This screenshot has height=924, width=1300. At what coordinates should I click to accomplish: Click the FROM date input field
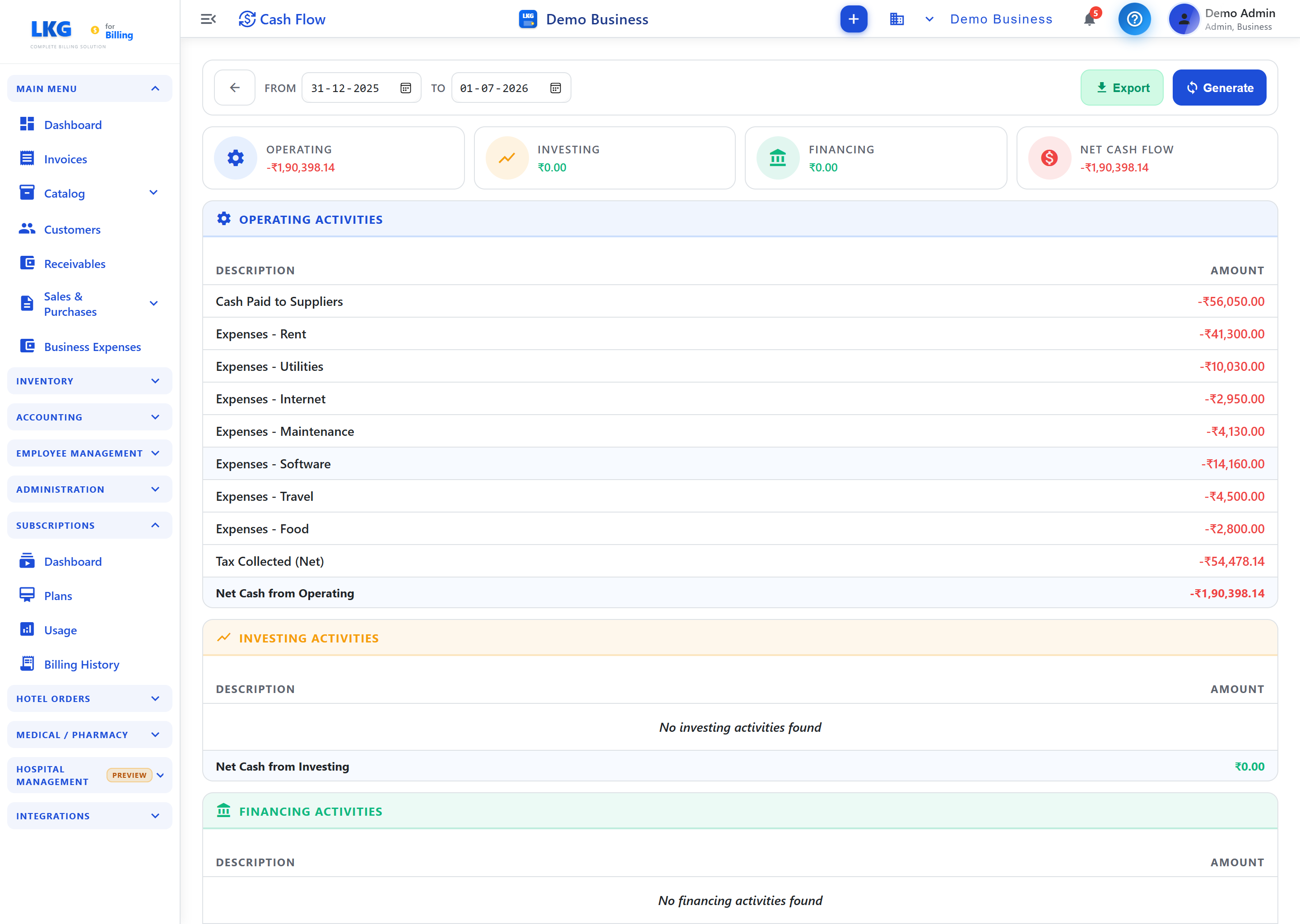(361, 88)
